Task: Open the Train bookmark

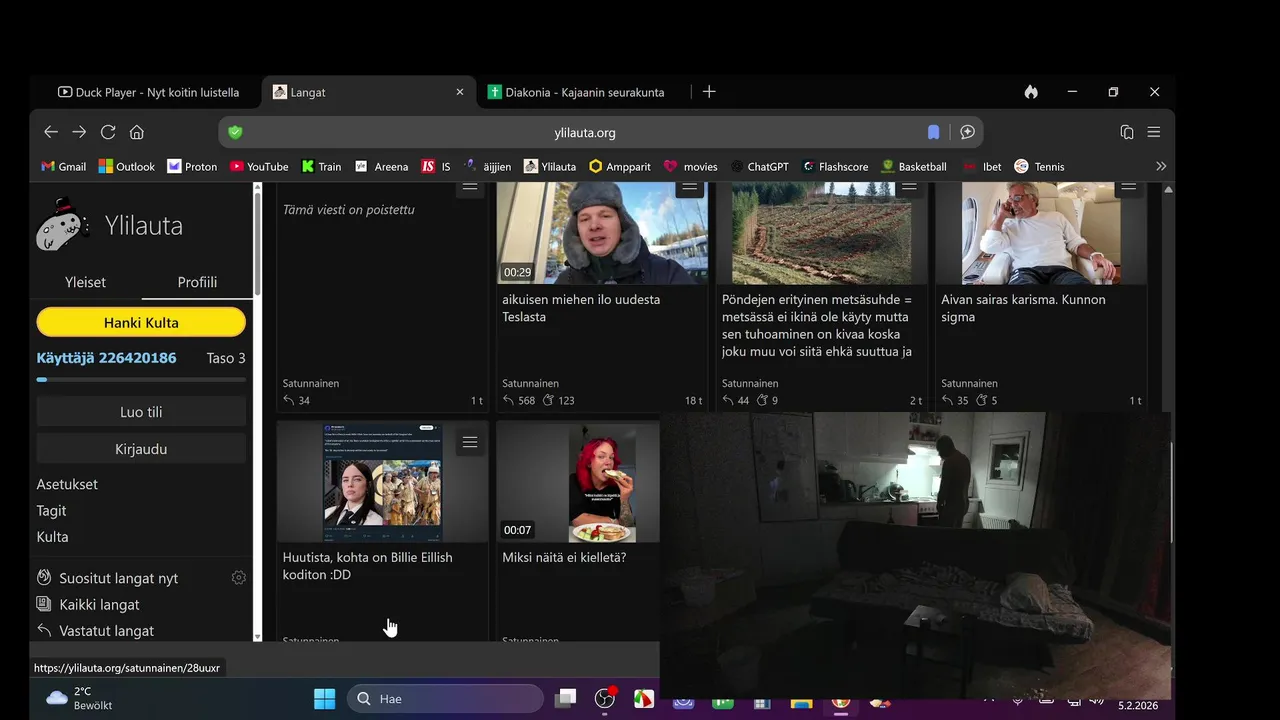Action: pos(321,167)
